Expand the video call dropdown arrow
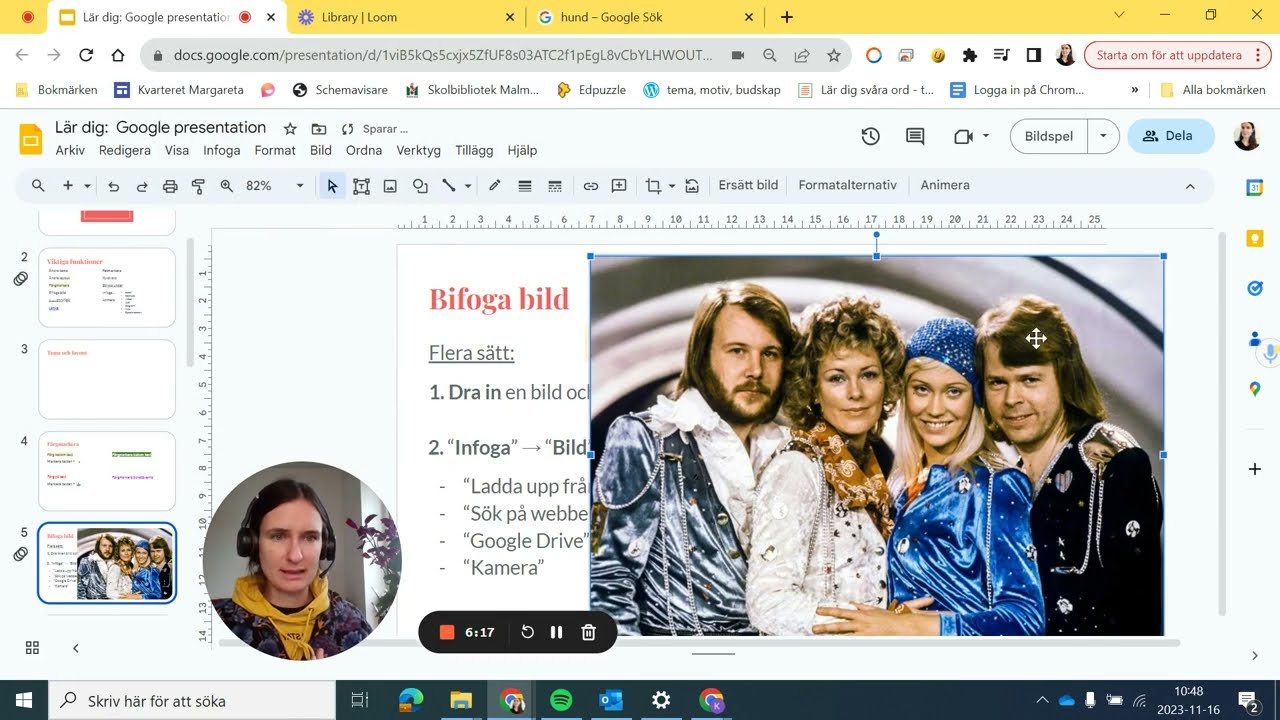This screenshot has width=1280, height=720. click(x=986, y=136)
